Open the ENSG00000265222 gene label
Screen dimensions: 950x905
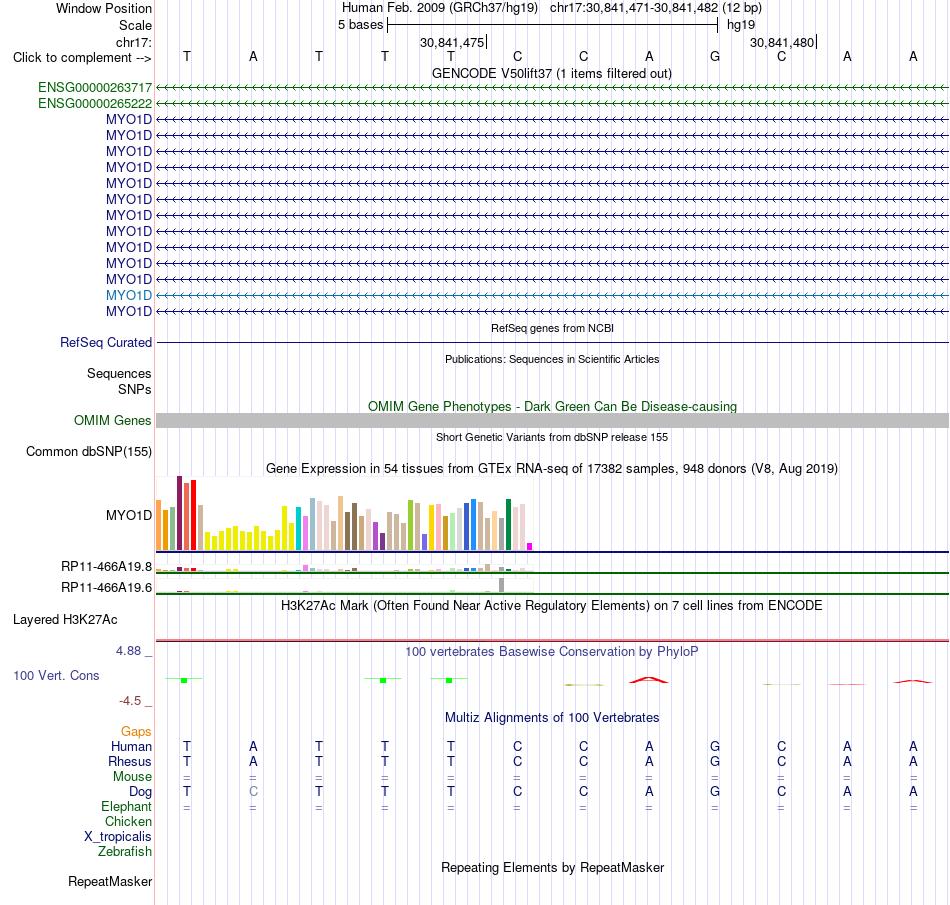click(x=95, y=104)
